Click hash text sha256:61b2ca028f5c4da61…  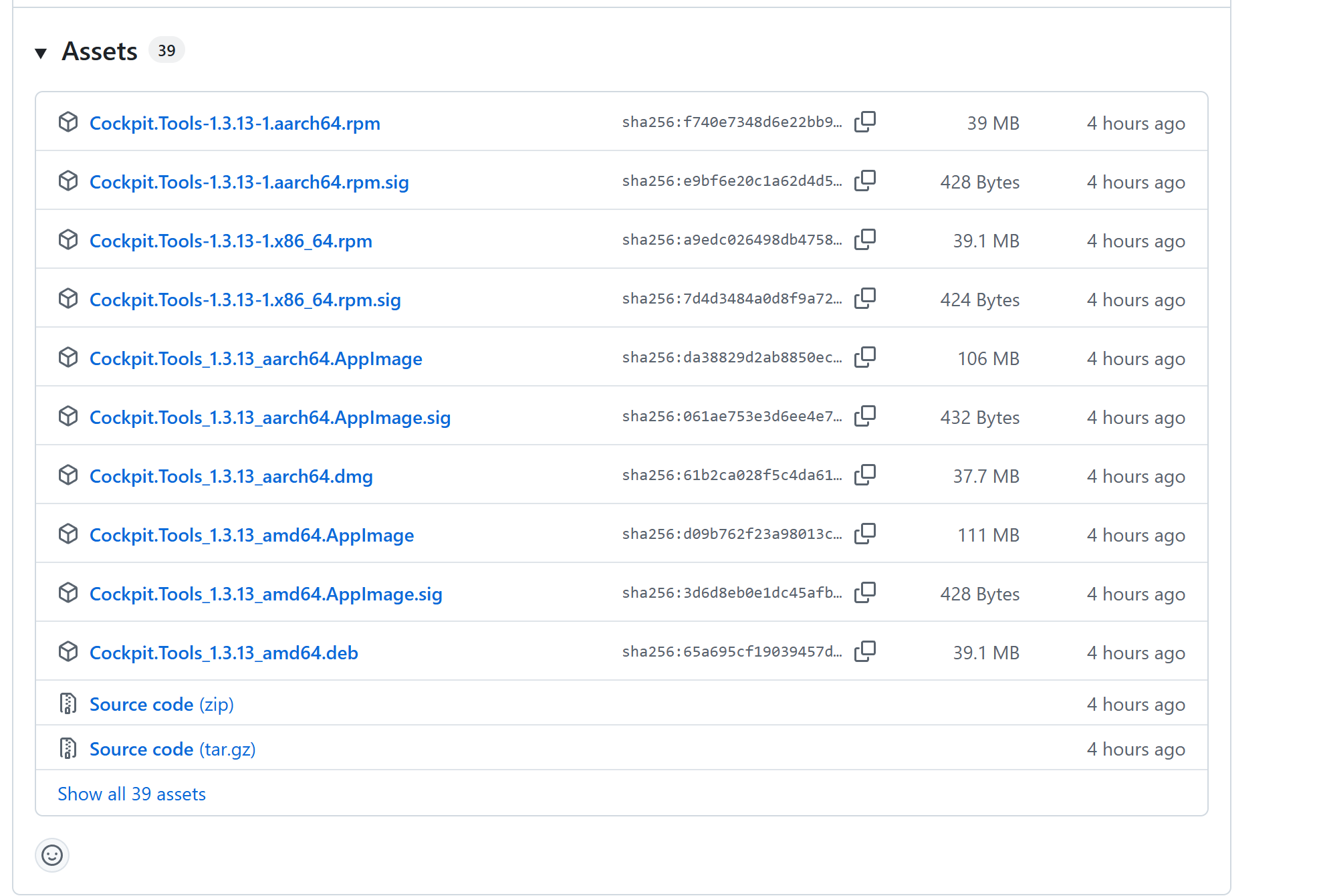coord(732,475)
